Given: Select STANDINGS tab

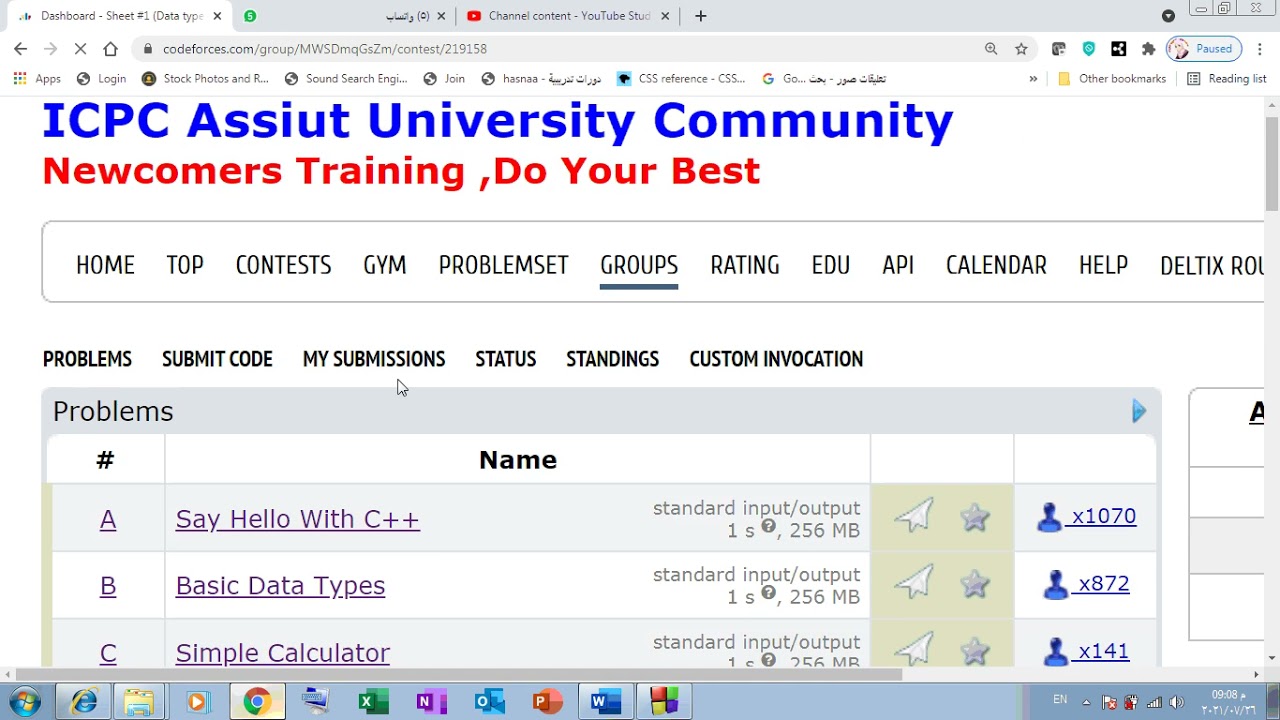Looking at the screenshot, I should (612, 359).
